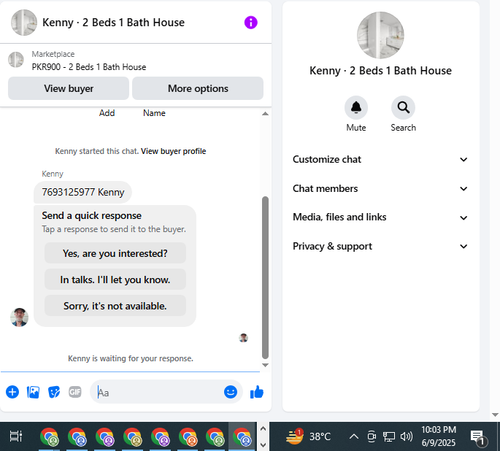
Task: Send a thumbs-up like
Action: tap(257, 392)
